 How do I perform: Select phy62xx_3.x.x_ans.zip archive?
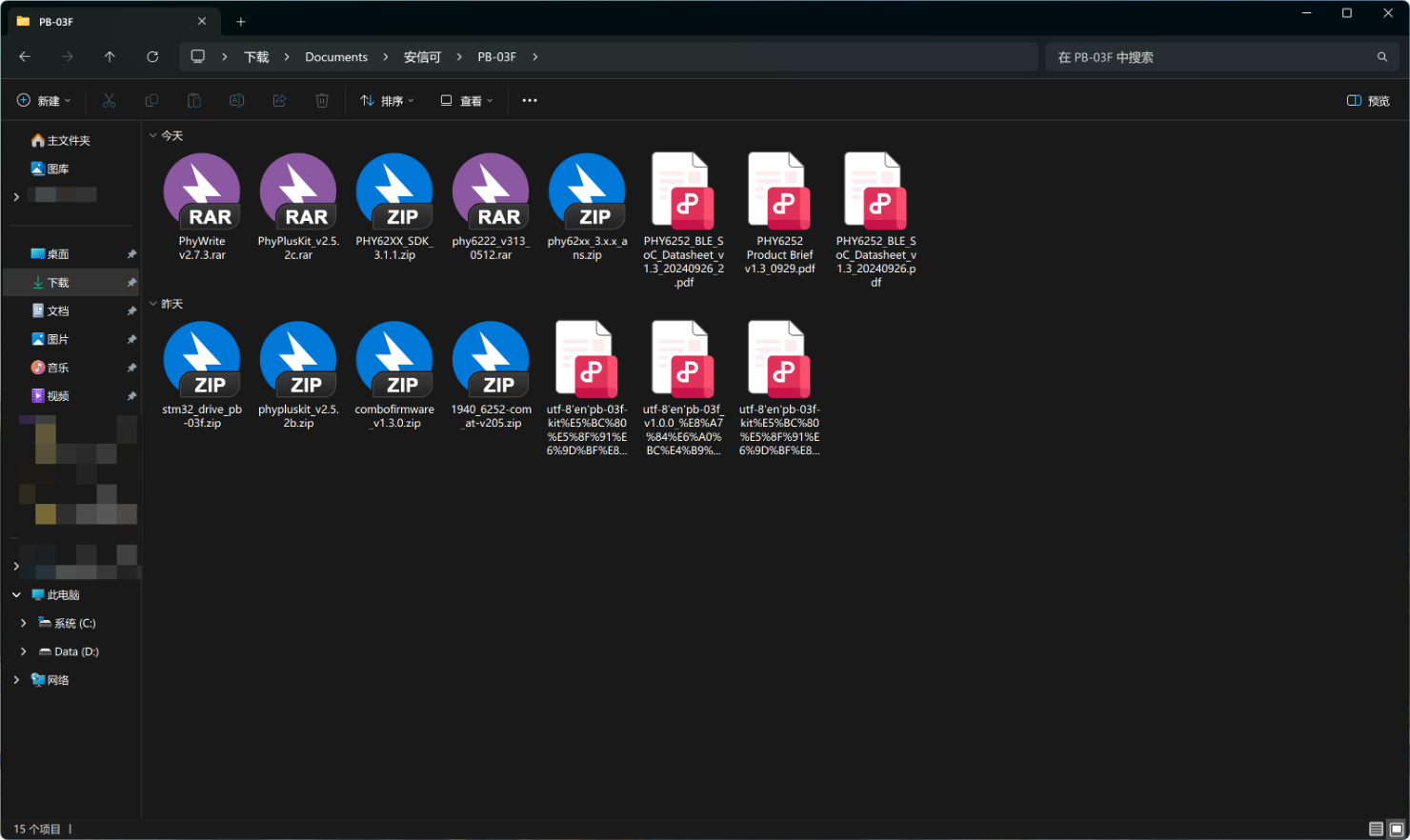pyautogui.click(x=587, y=208)
